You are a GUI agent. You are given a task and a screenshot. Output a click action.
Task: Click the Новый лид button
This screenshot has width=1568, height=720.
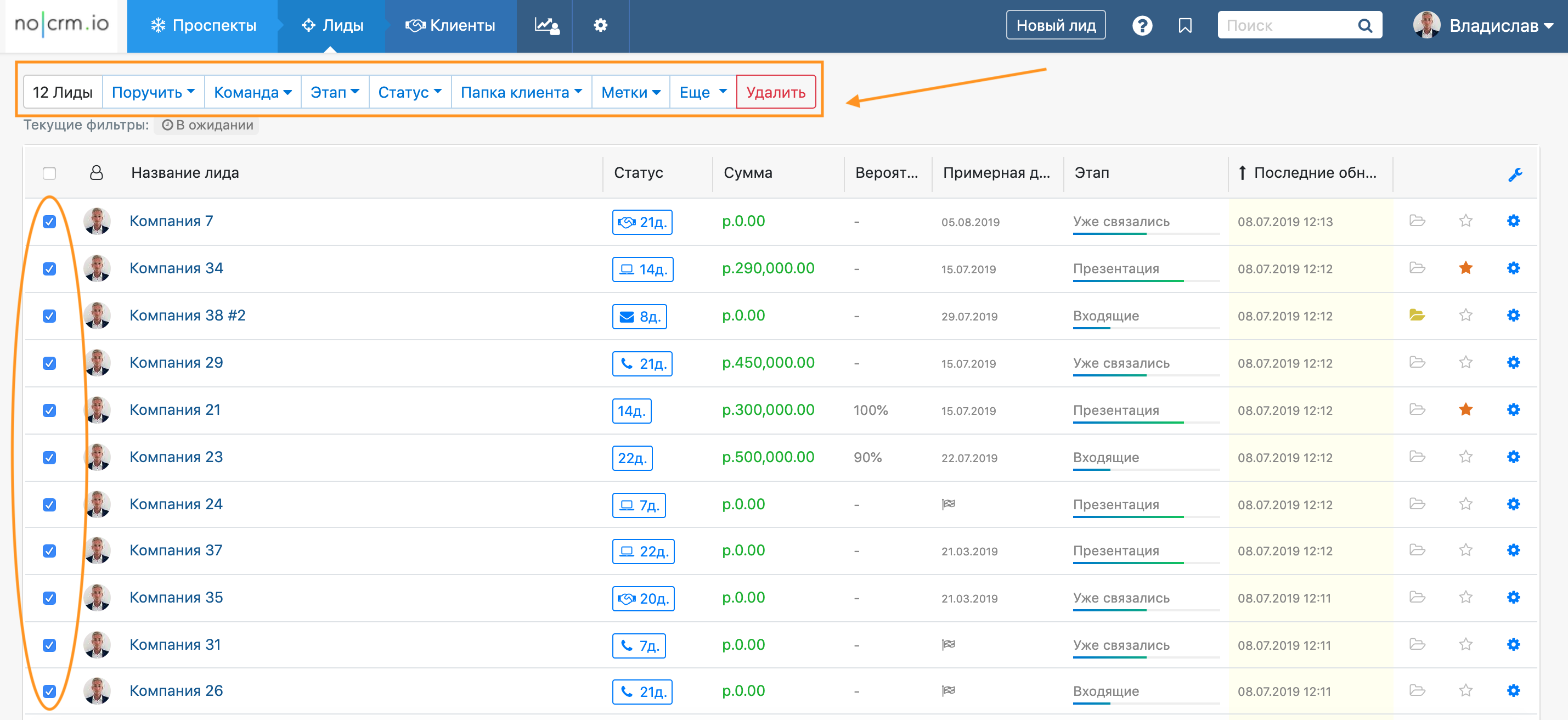click(x=1056, y=26)
